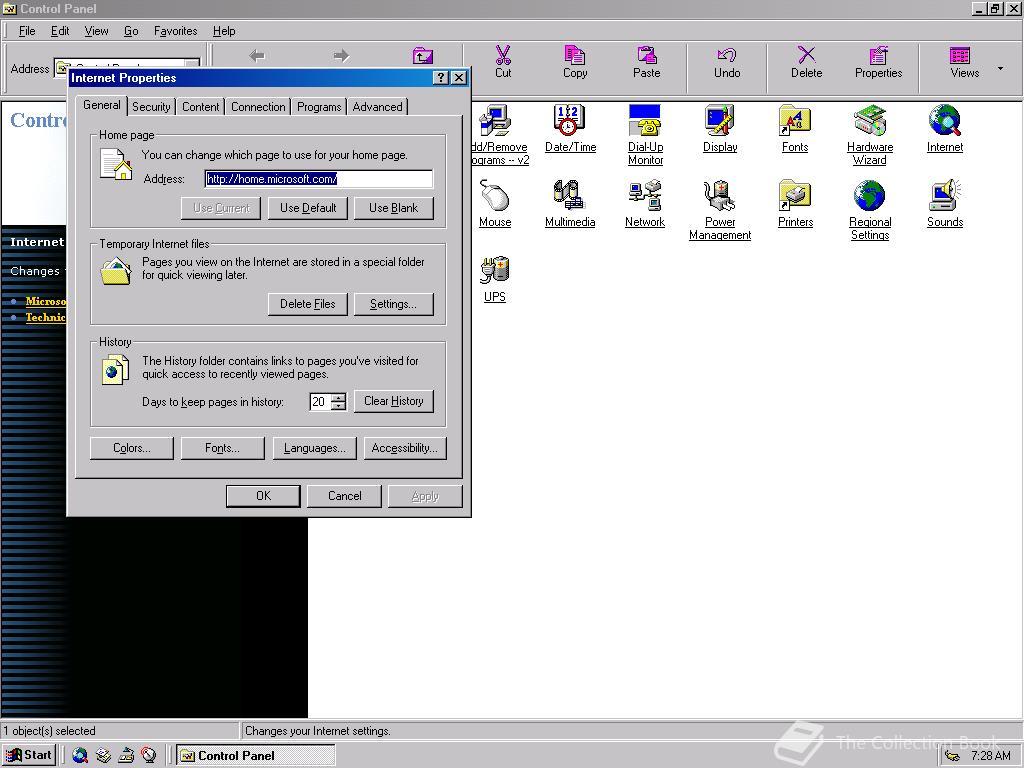Decrease days in history spinner
This screenshot has height=768, width=1024.
pos(338,406)
